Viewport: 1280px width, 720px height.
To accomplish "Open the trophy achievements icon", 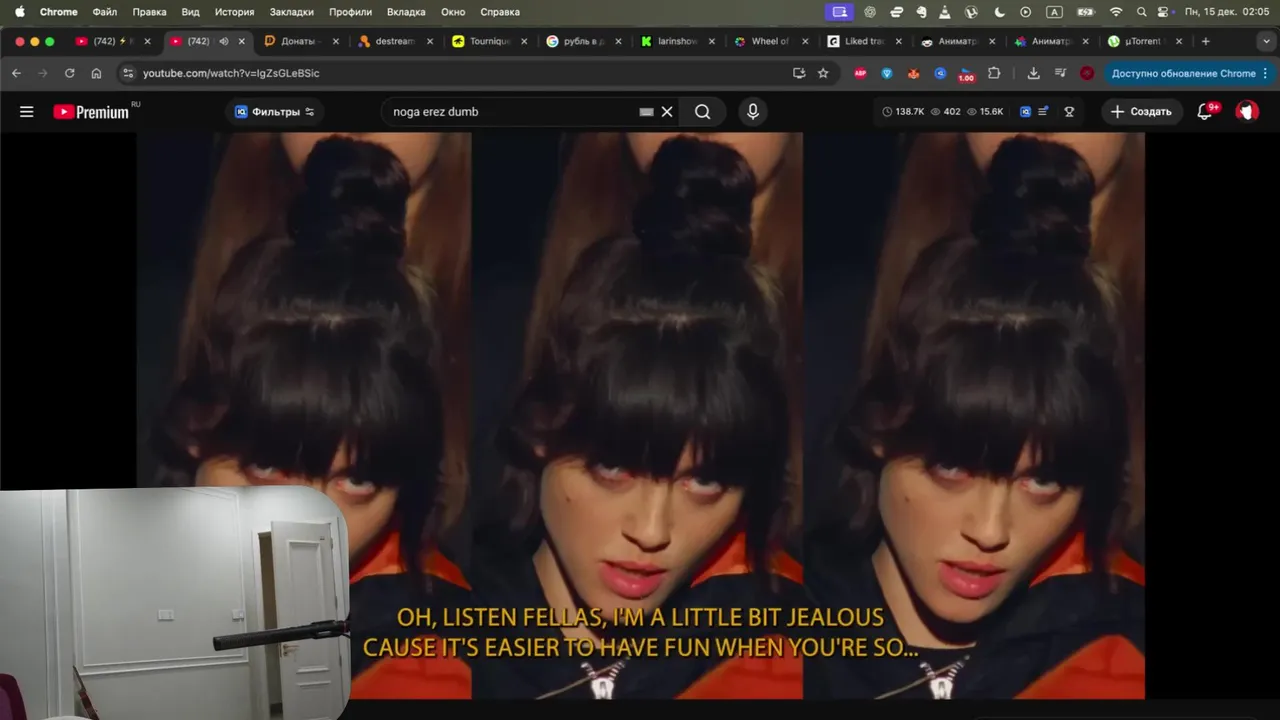I will 1069,112.
